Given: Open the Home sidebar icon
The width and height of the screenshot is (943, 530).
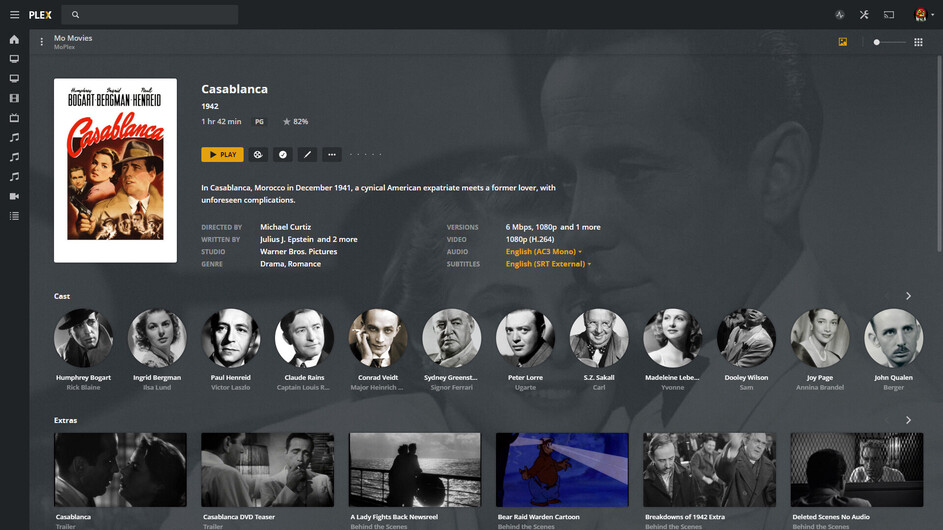Looking at the screenshot, I should coord(14,40).
